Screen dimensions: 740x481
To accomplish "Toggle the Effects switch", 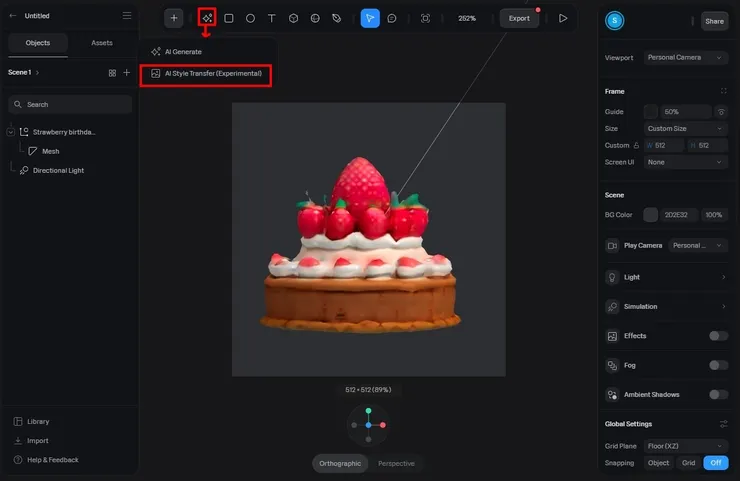I will coord(718,336).
